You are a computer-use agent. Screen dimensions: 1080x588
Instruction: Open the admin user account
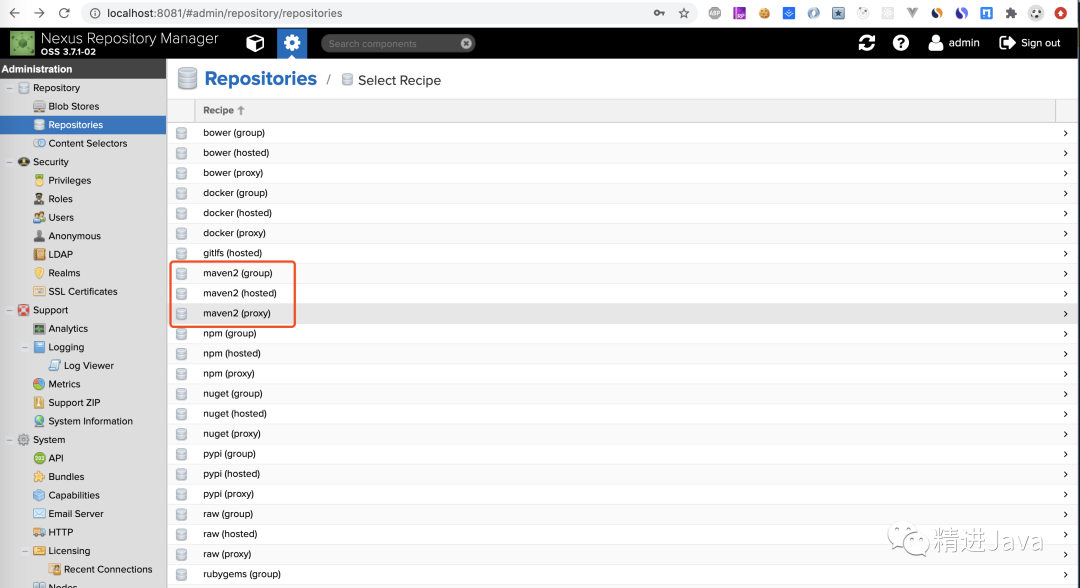tap(954, 43)
